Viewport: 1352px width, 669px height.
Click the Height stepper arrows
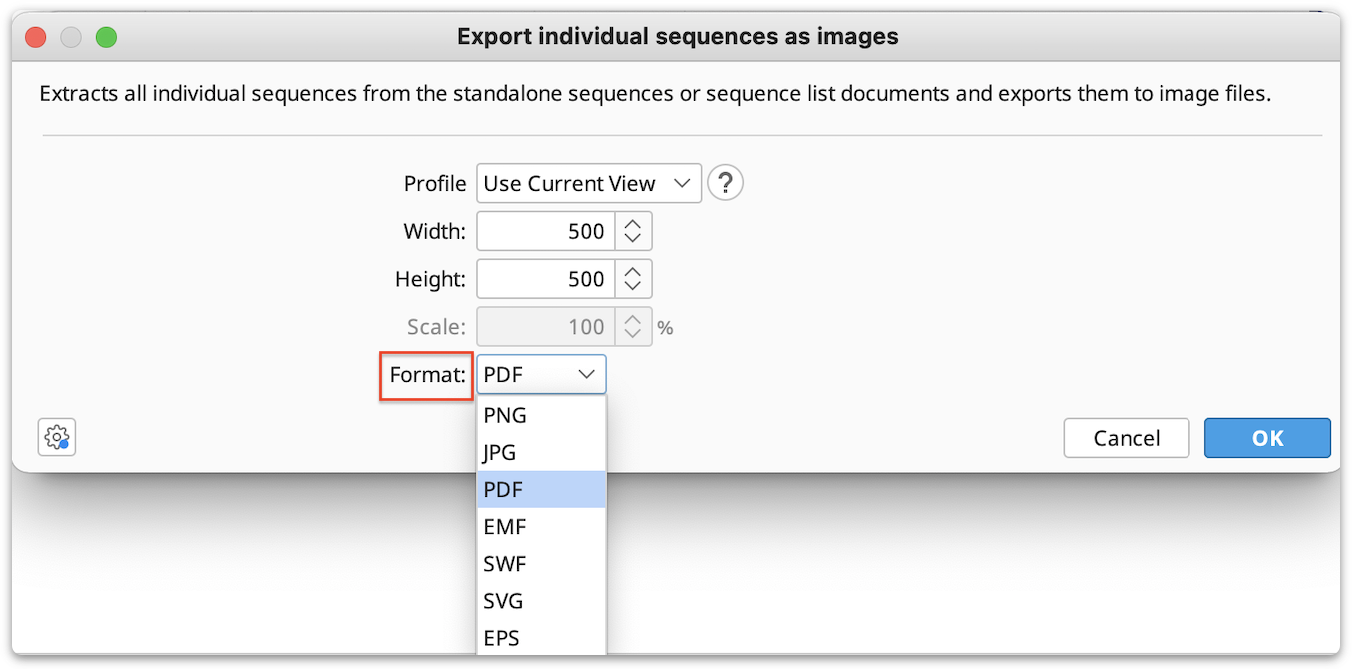[633, 279]
